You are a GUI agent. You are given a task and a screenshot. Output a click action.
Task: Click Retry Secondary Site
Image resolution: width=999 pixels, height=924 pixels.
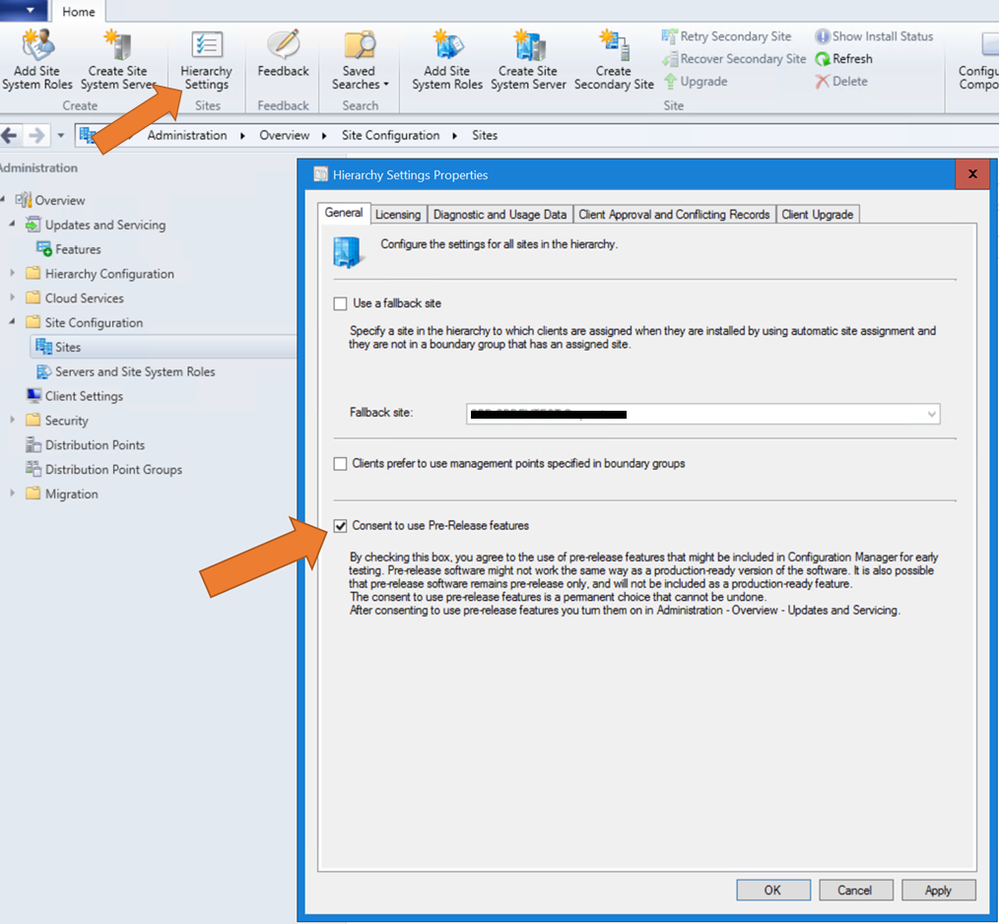[727, 36]
